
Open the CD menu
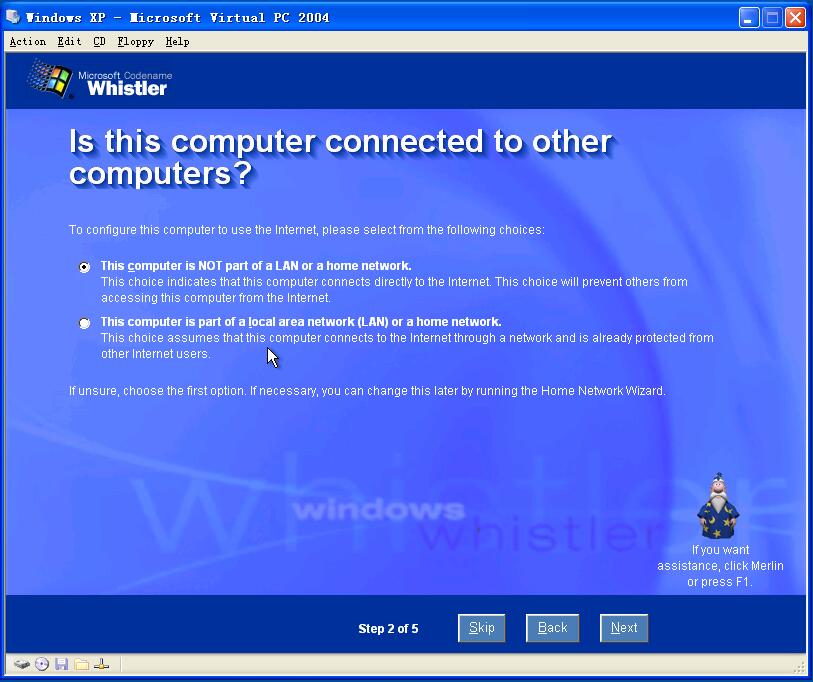pyautogui.click(x=99, y=41)
